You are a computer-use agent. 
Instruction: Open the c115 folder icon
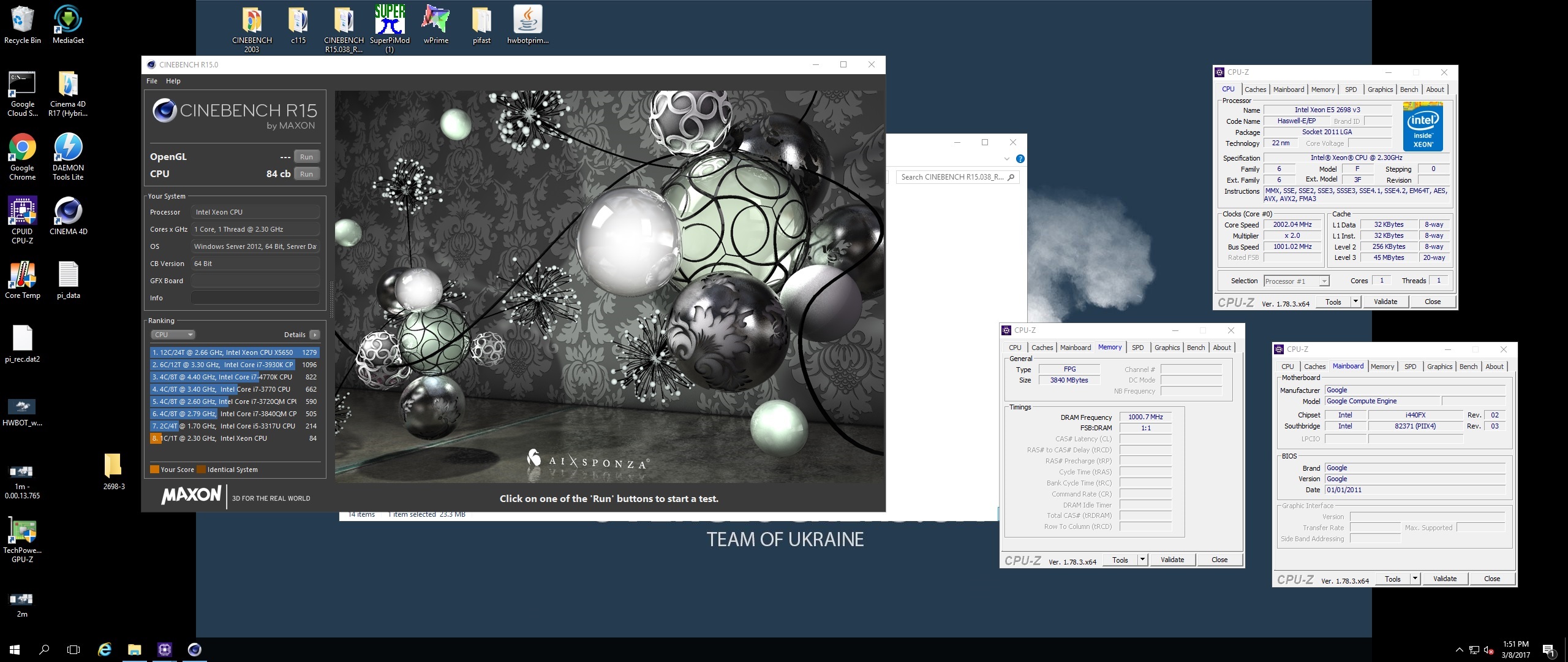(x=298, y=25)
